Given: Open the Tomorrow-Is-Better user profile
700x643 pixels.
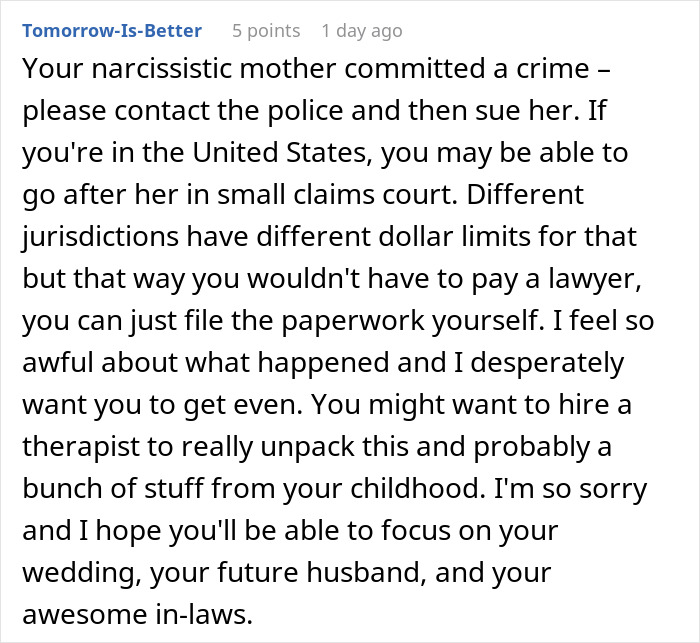Looking at the screenshot, I should tap(111, 31).
